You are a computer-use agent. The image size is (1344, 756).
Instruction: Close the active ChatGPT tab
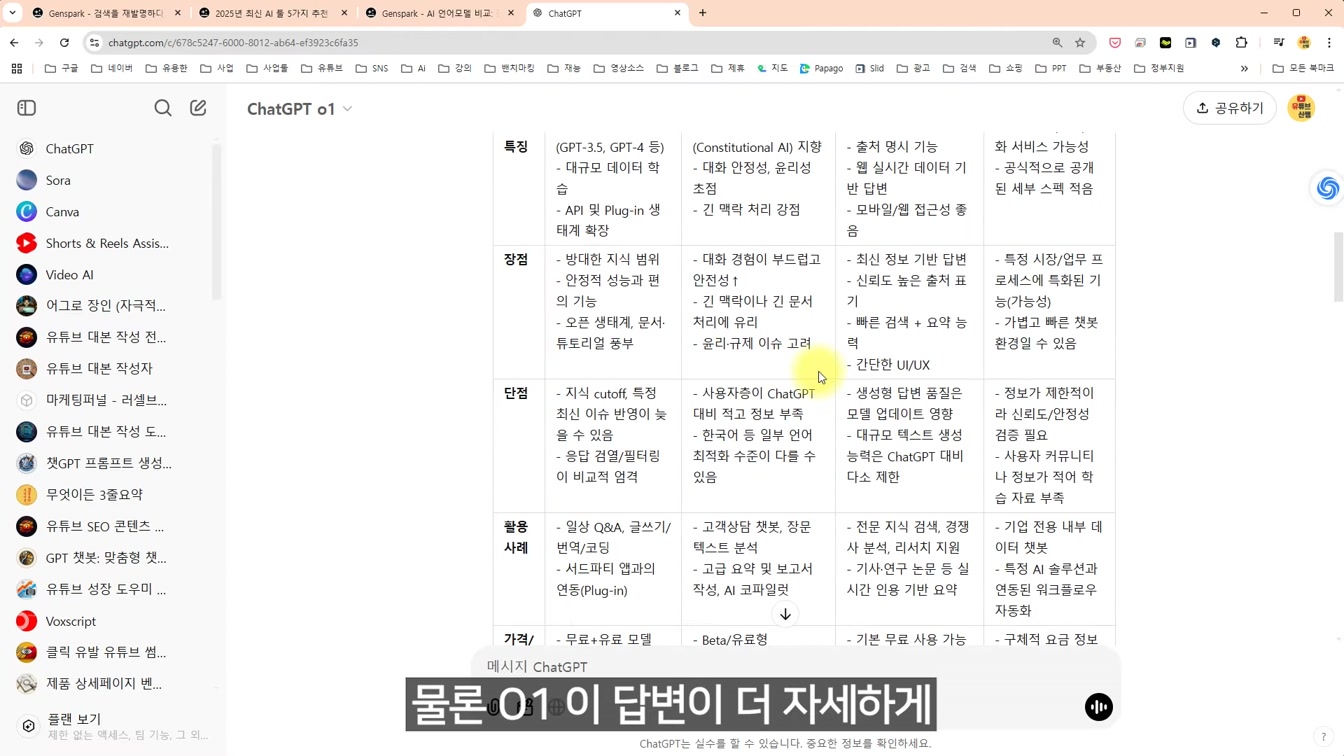677,13
